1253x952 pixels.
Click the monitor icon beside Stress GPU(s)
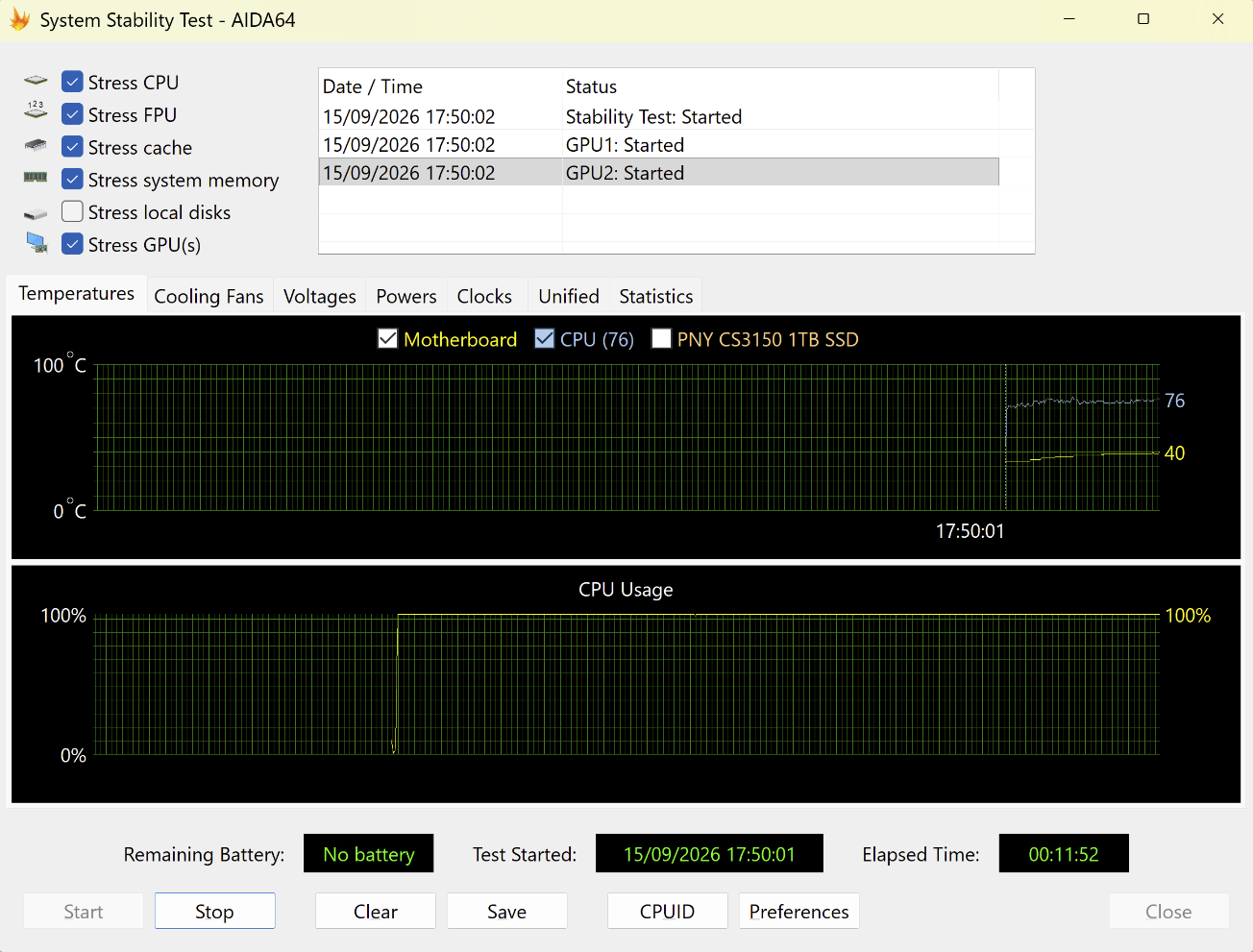37,243
